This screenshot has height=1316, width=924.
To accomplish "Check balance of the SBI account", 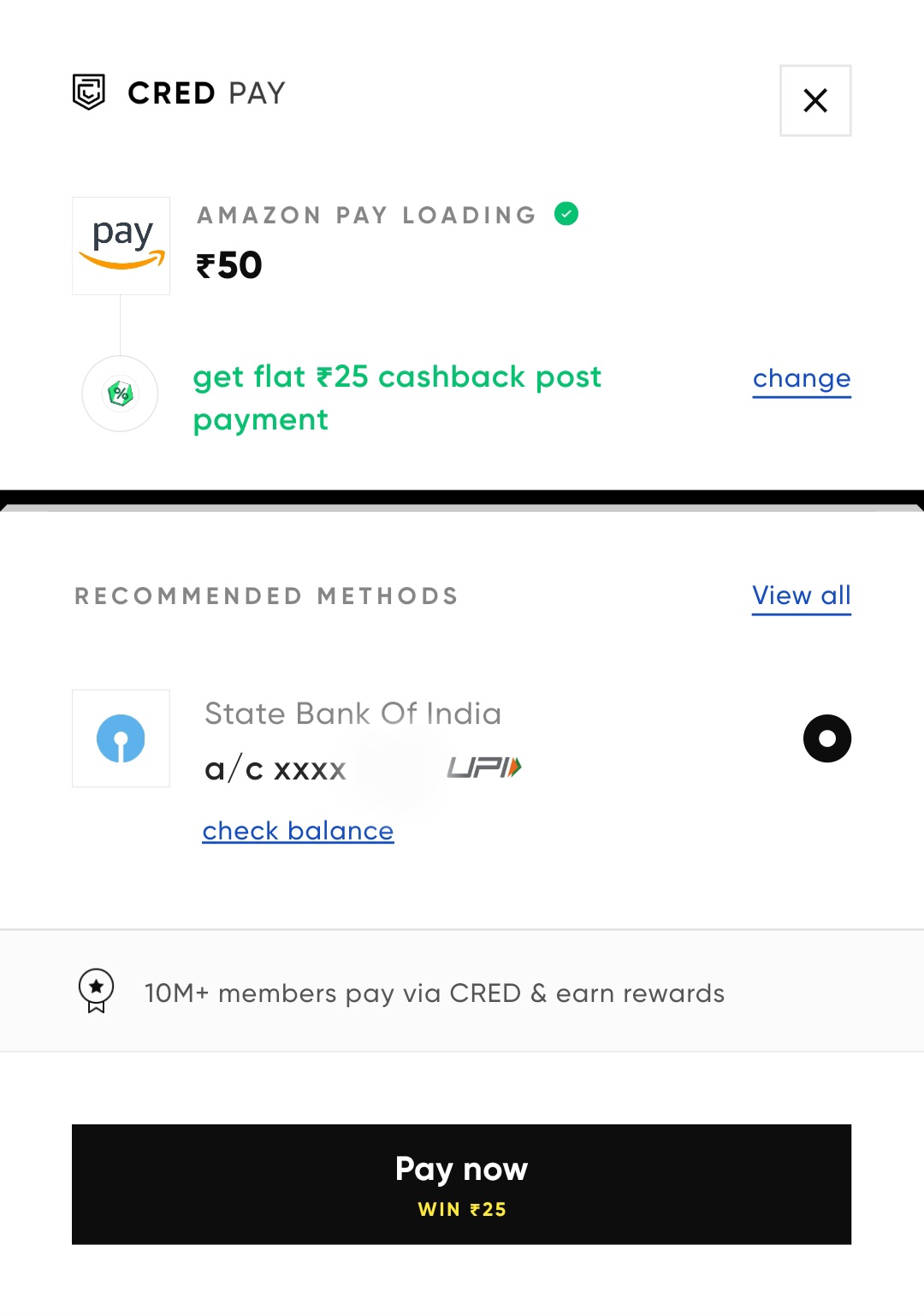I will (298, 831).
